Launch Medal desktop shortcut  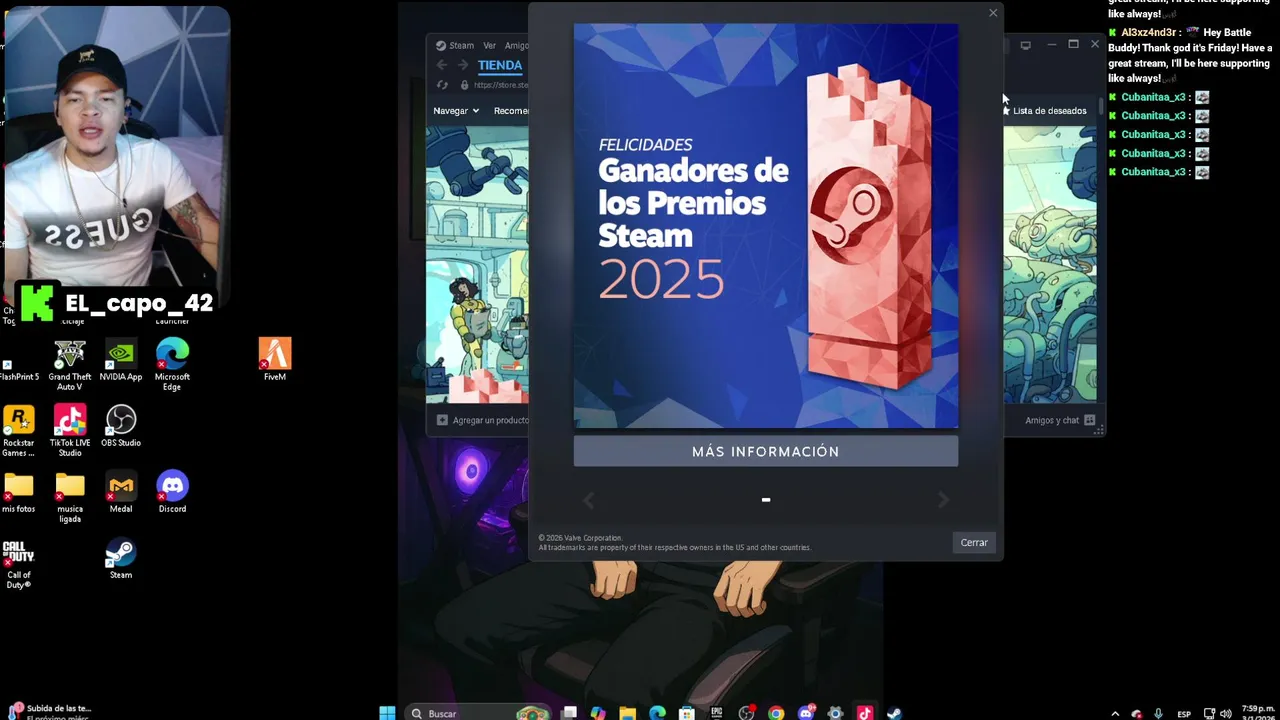pyautogui.click(x=121, y=492)
